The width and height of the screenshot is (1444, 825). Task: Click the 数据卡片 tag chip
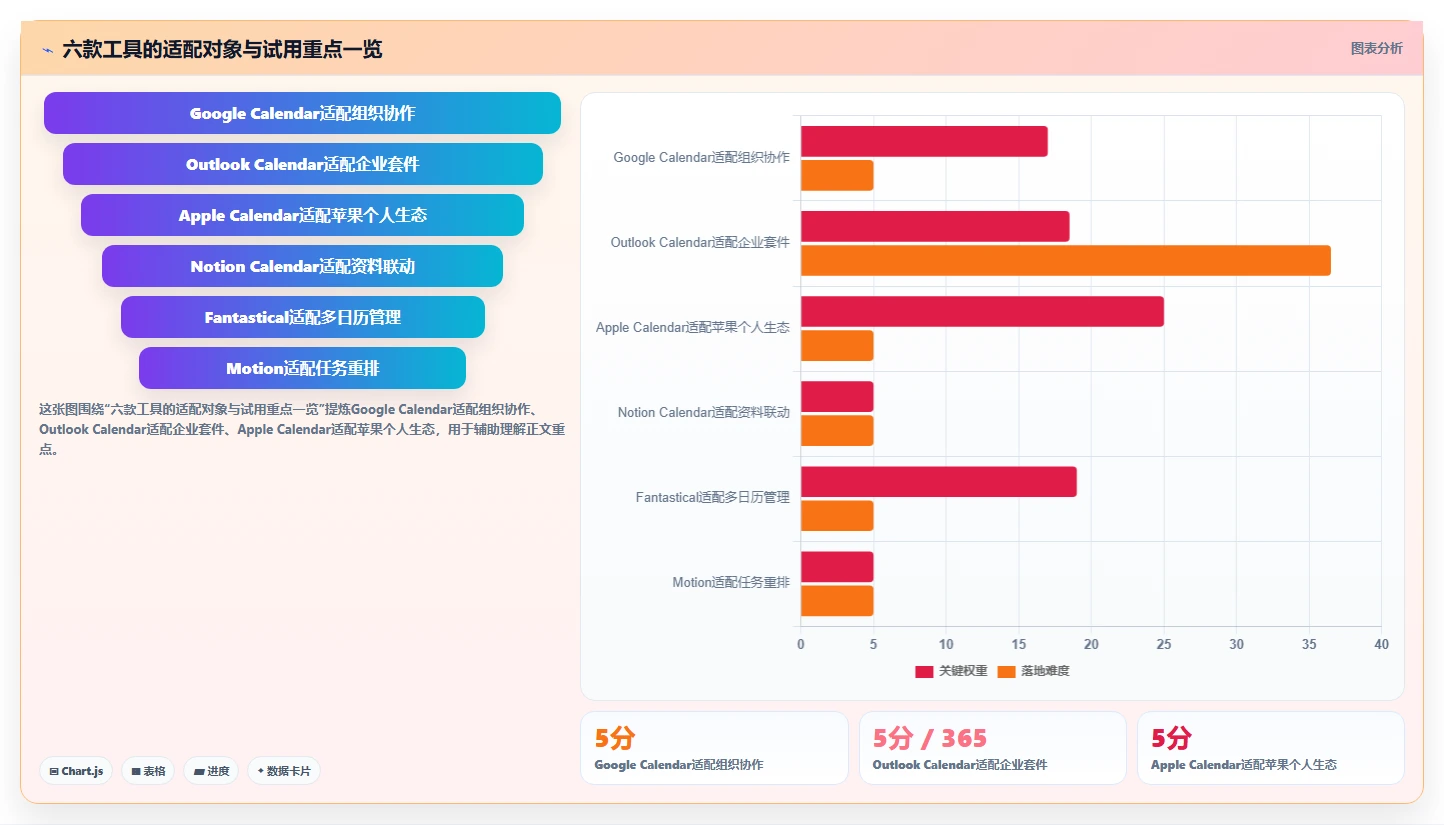(284, 771)
